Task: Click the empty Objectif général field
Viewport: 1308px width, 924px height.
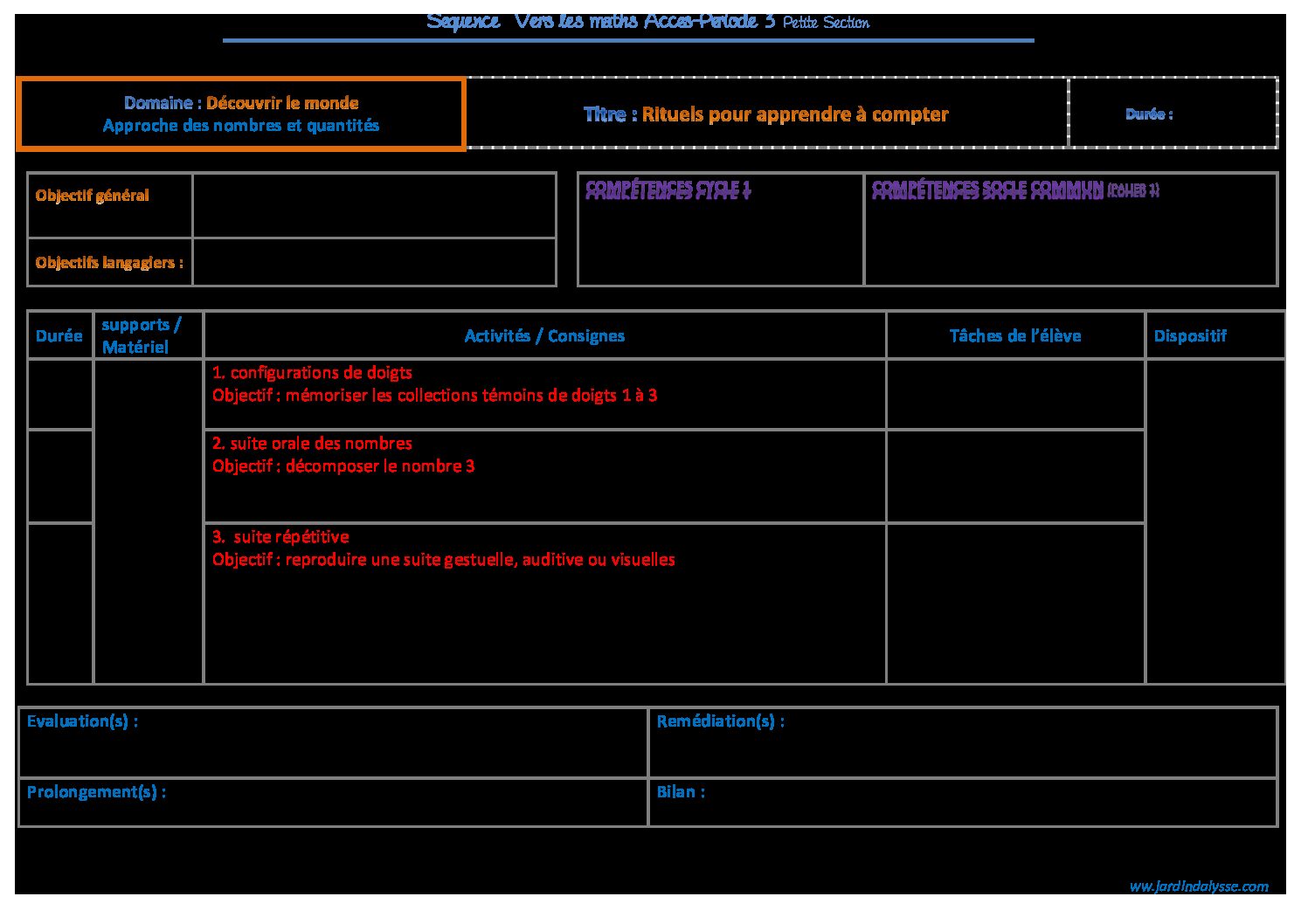Action: coord(374,205)
